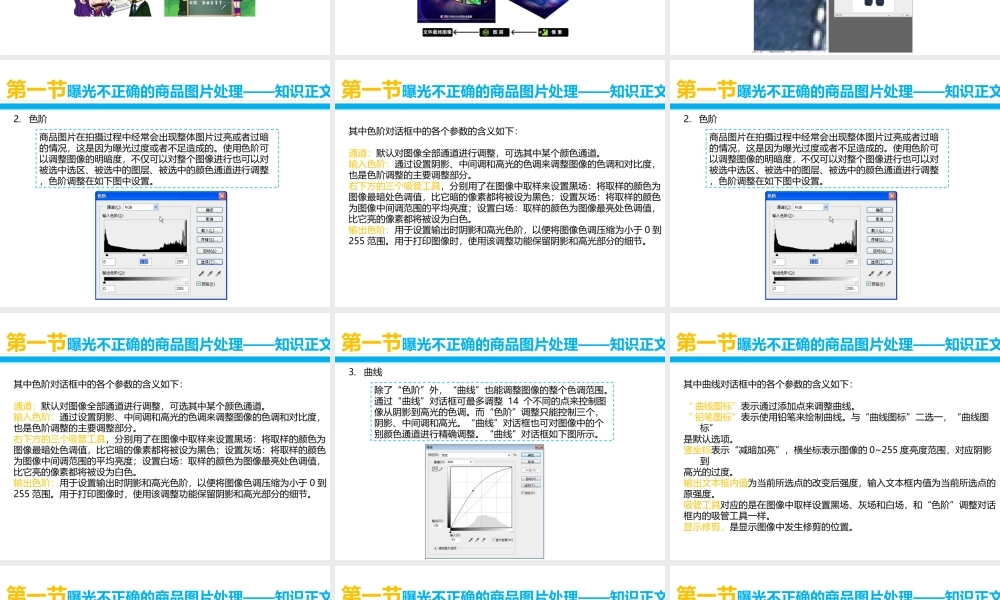Select the white point eyedropper in the Levels dialog
Viewport: 1000px width, 600px height.
point(219,273)
